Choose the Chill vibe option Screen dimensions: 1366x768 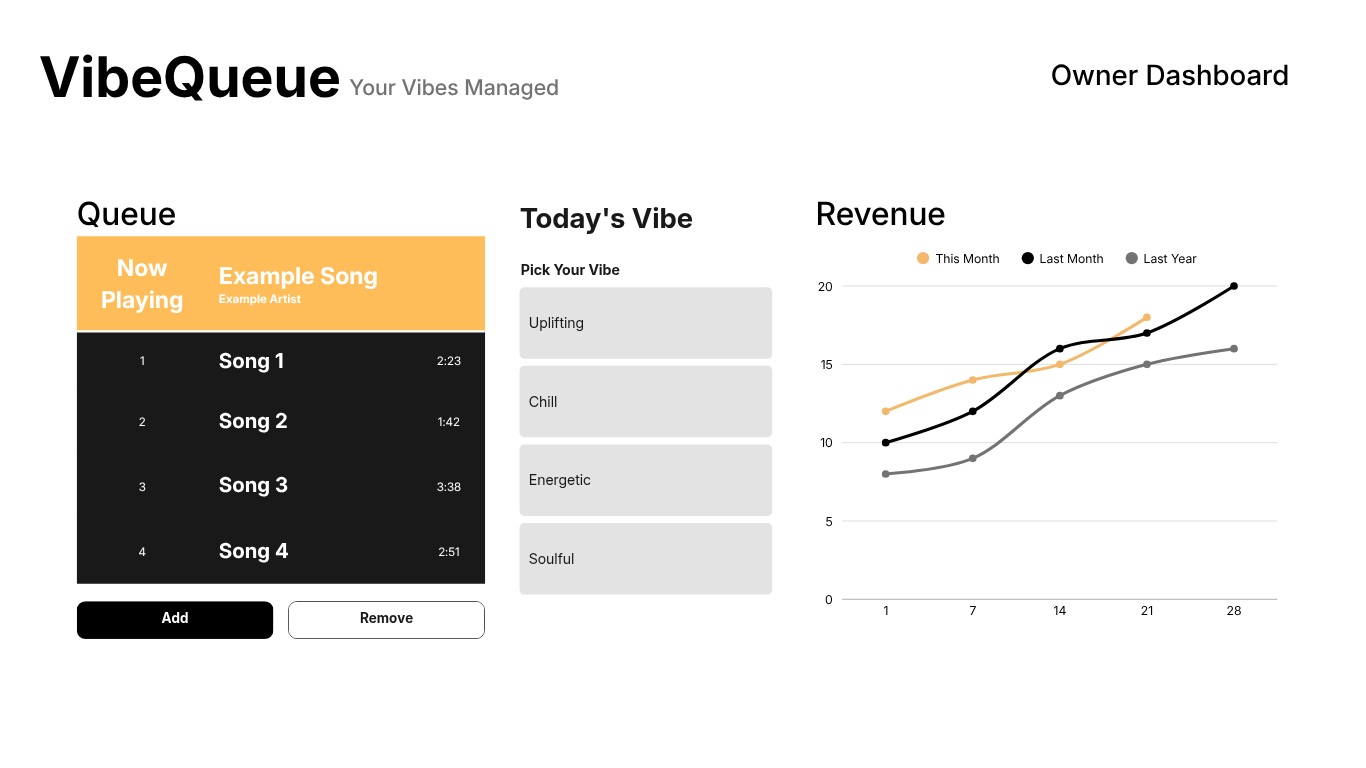tap(646, 401)
